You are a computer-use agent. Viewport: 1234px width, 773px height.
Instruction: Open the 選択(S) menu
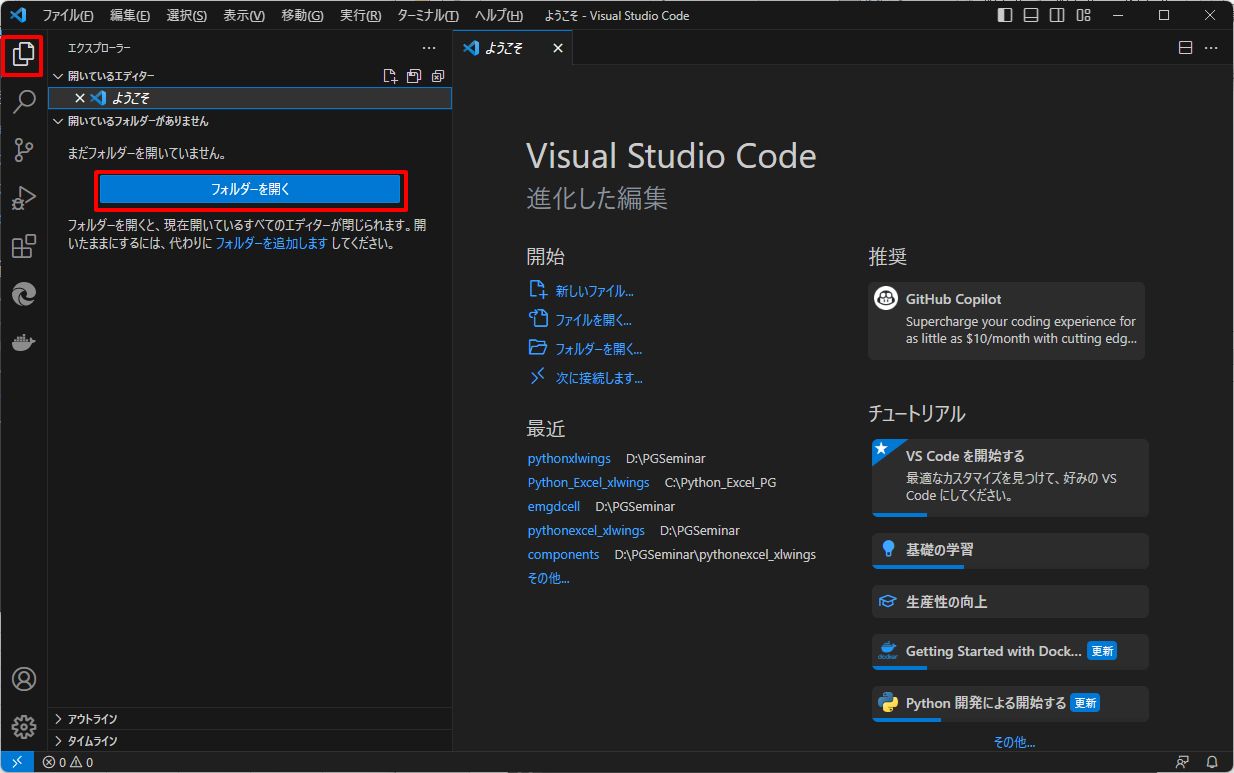pyautogui.click(x=187, y=15)
